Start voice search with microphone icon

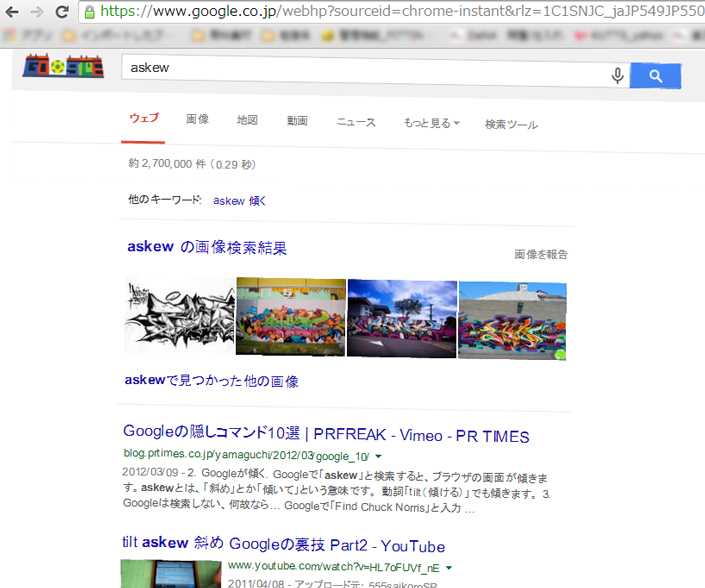[617, 75]
